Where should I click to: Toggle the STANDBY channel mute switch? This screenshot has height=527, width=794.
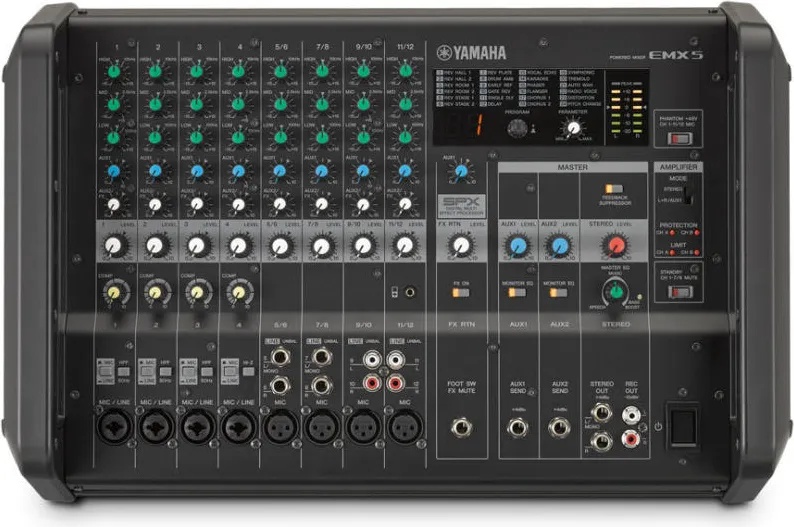pyautogui.click(x=679, y=292)
